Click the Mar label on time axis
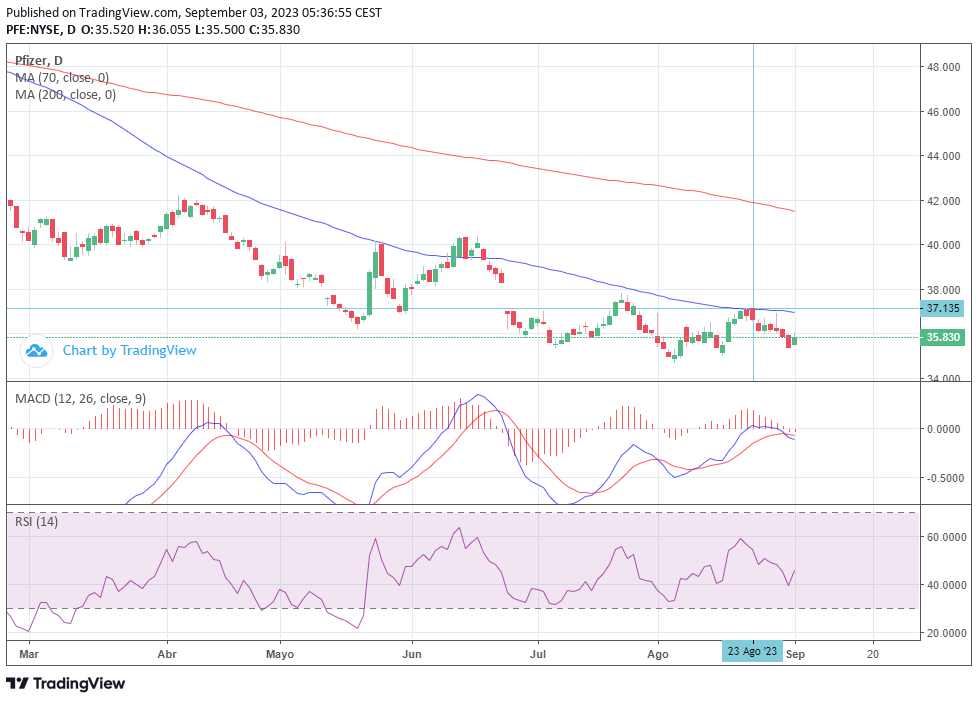978x702 pixels. click(x=29, y=654)
